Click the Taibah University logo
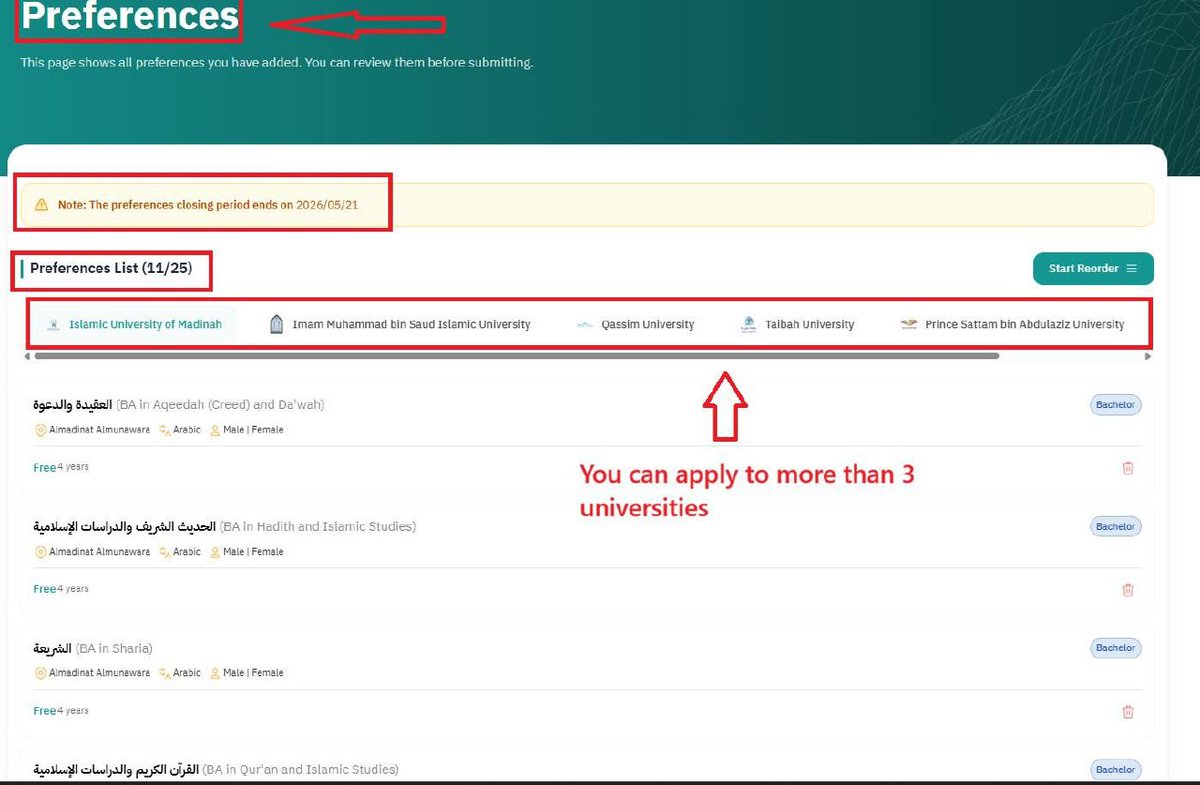The height and width of the screenshot is (785, 1200). click(749, 324)
